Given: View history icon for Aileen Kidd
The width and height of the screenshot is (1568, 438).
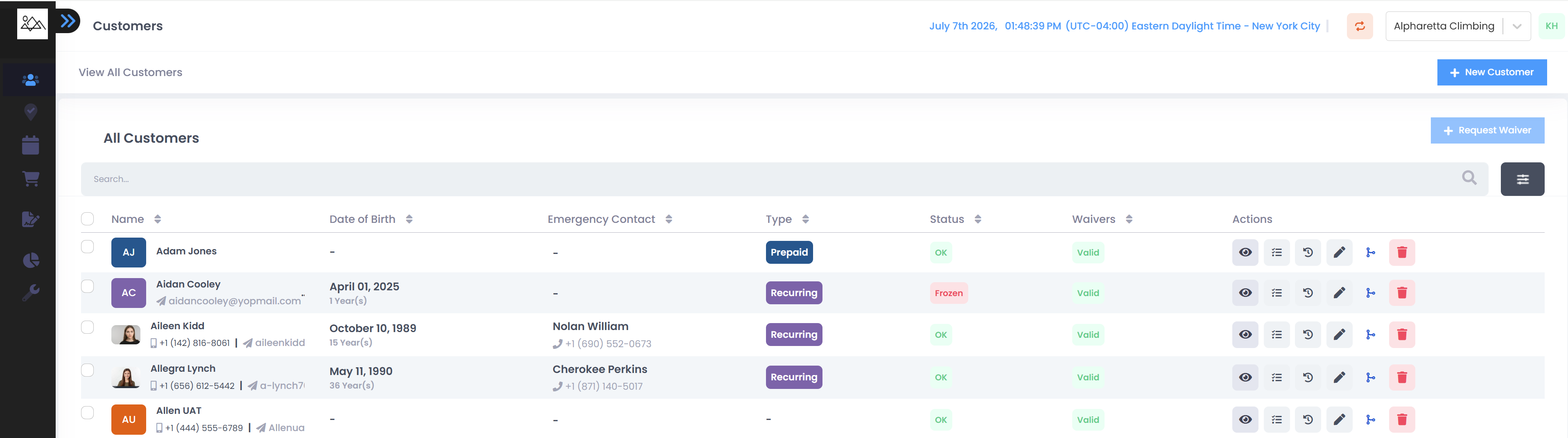Looking at the screenshot, I should (x=1308, y=335).
